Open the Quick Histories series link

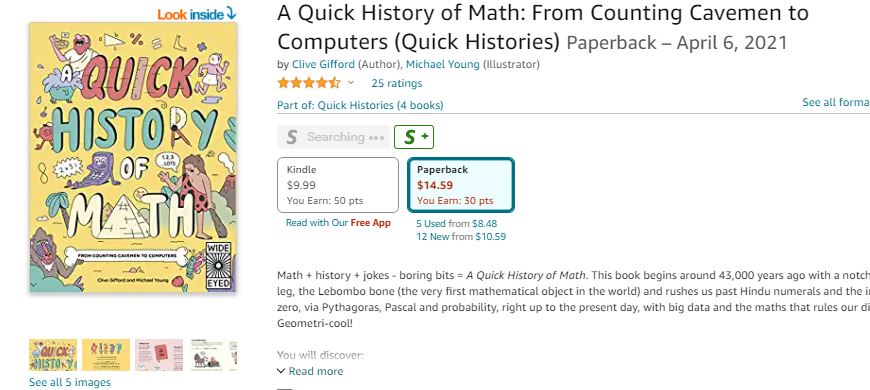pyautogui.click(x=360, y=105)
